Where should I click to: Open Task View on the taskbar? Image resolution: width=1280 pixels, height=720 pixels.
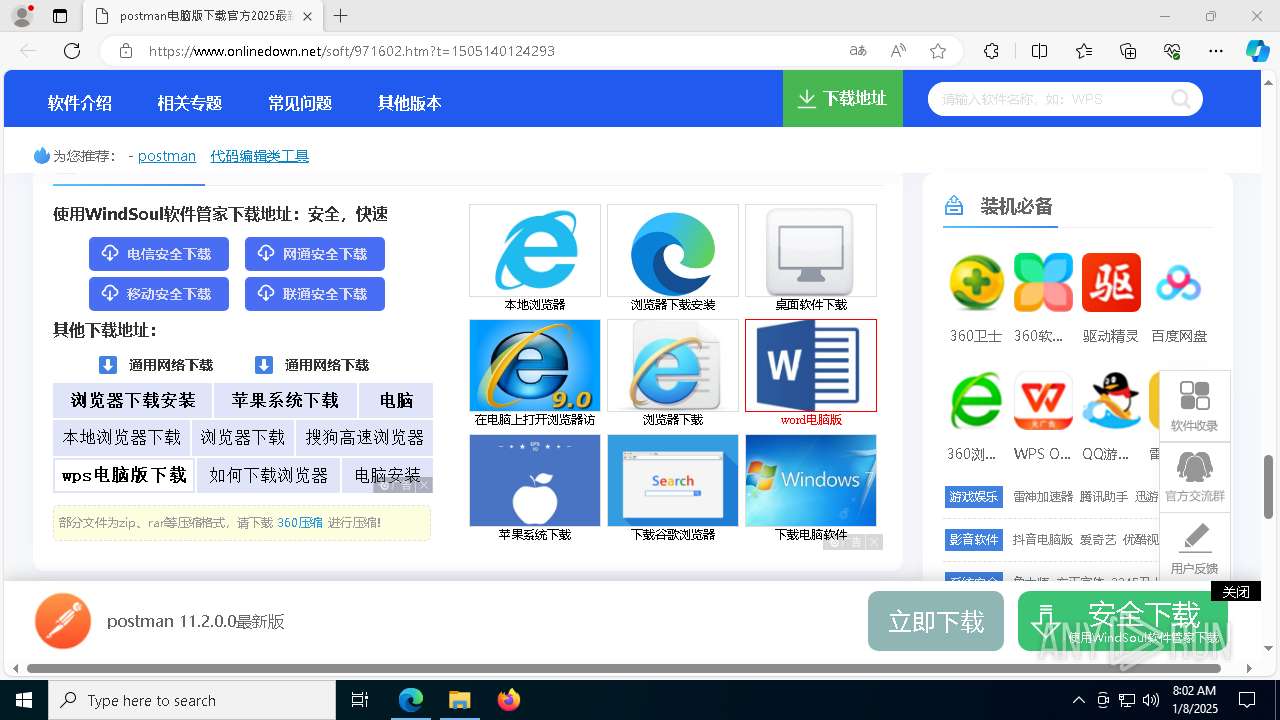tap(361, 700)
